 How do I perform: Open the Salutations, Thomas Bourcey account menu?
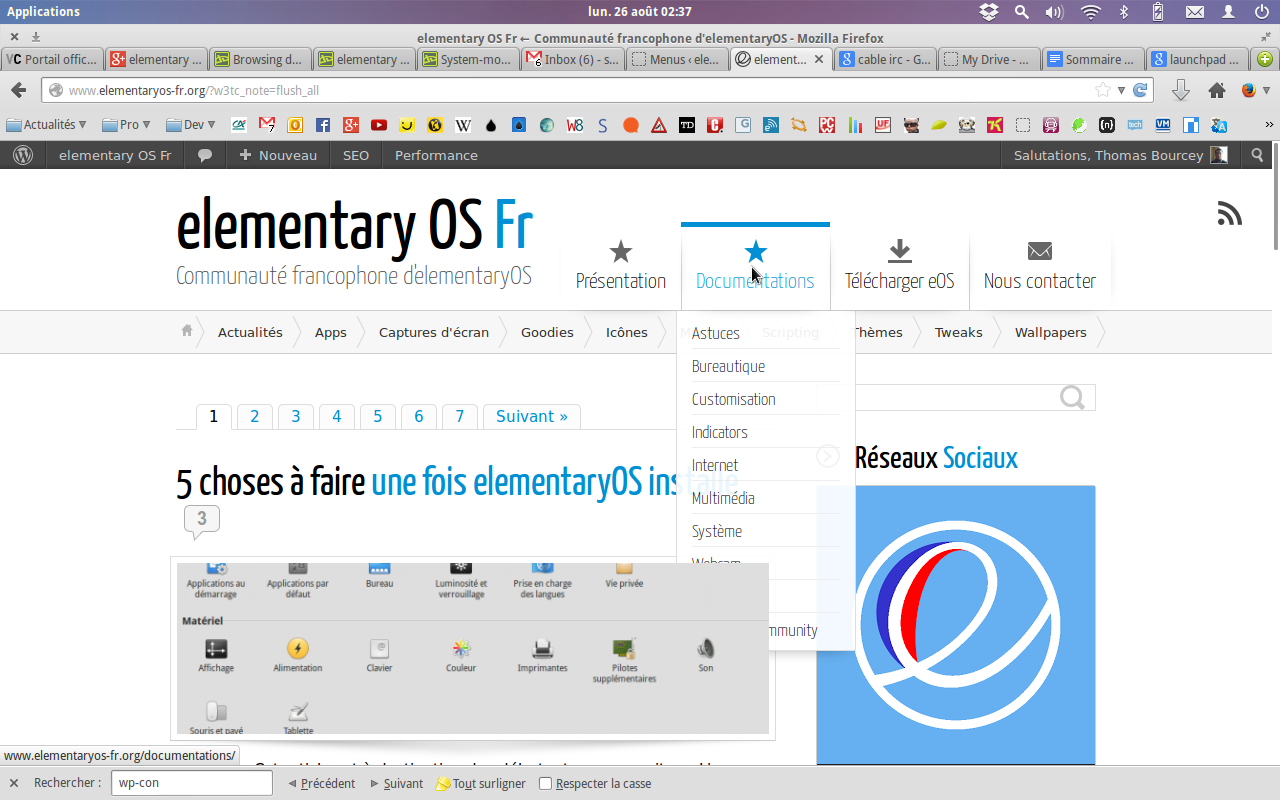tap(1120, 155)
